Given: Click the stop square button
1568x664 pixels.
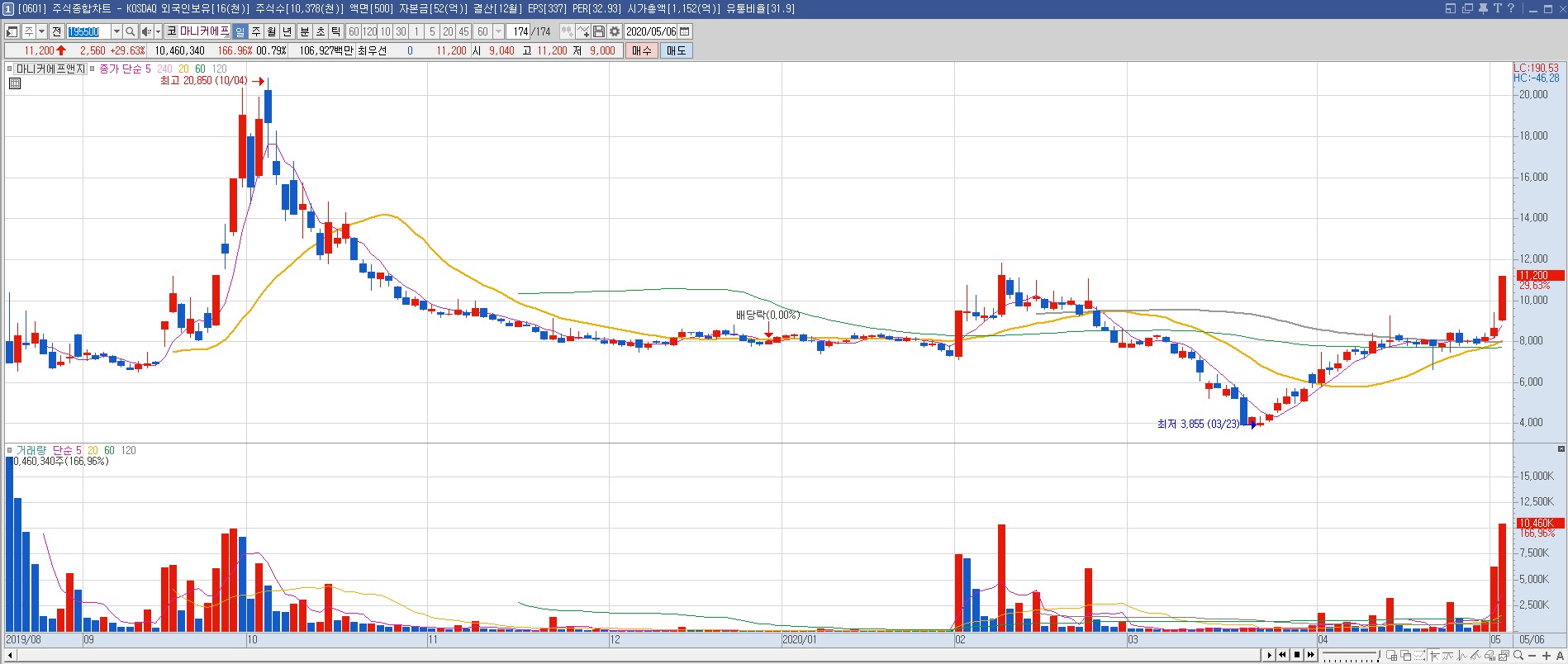Looking at the screenshot, I should click(1297, 655).
